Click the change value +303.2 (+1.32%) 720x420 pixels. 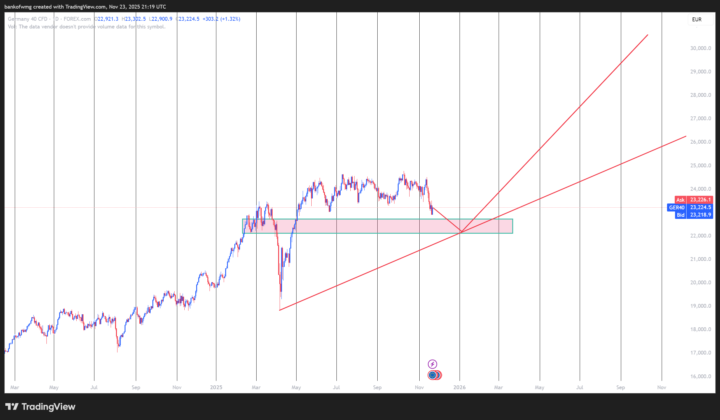[x=222, y=19]
